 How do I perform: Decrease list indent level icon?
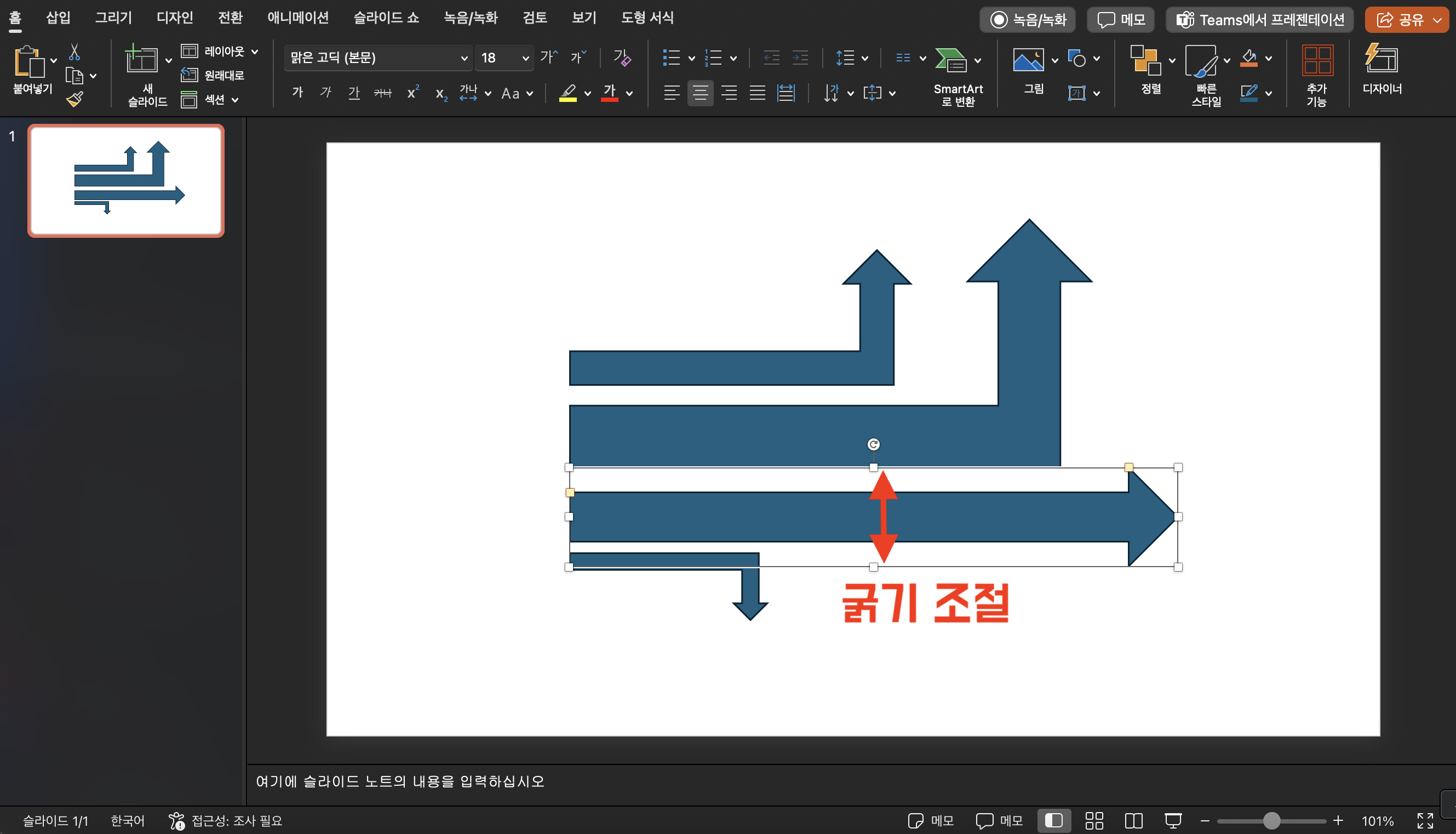[x=772, y=58]
